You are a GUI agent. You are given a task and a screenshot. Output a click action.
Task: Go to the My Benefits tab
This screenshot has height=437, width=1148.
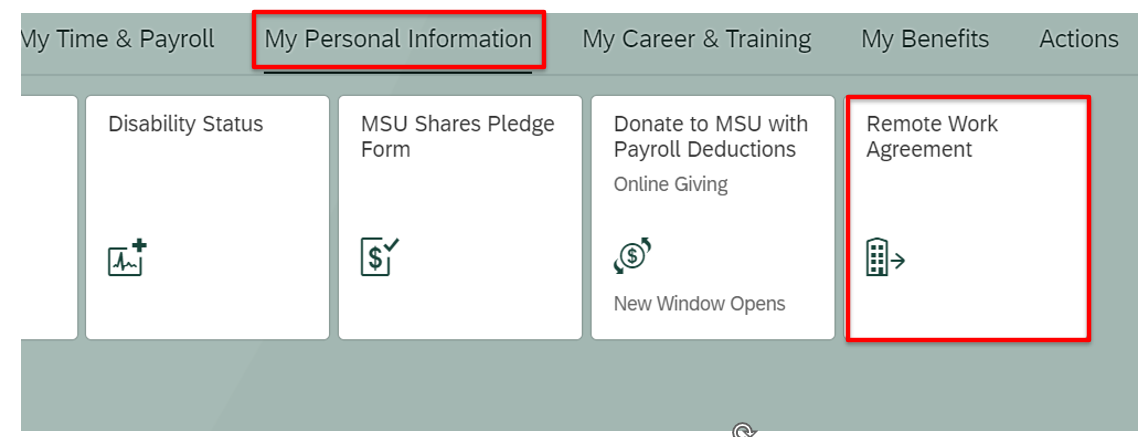[925, 39]
